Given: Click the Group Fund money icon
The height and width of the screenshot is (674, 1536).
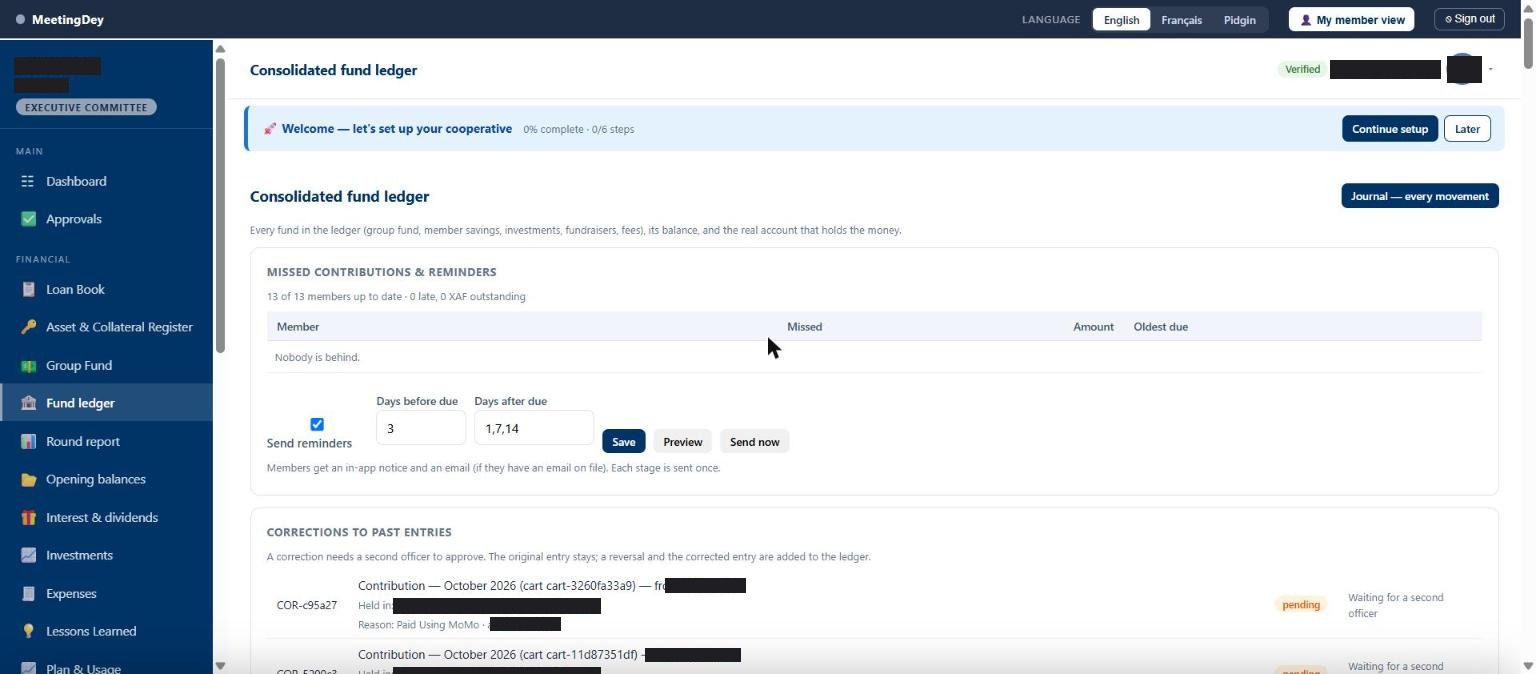Looking at the screenshot, I should click(x=28, y=365).
